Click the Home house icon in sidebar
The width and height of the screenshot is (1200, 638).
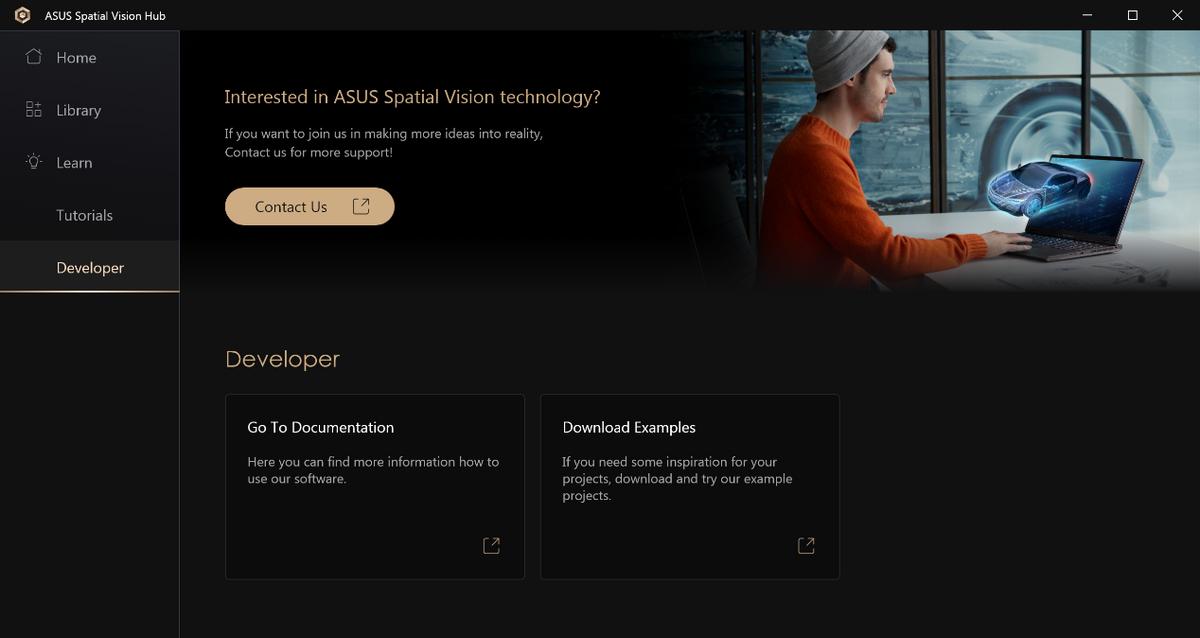click(34, 57)
